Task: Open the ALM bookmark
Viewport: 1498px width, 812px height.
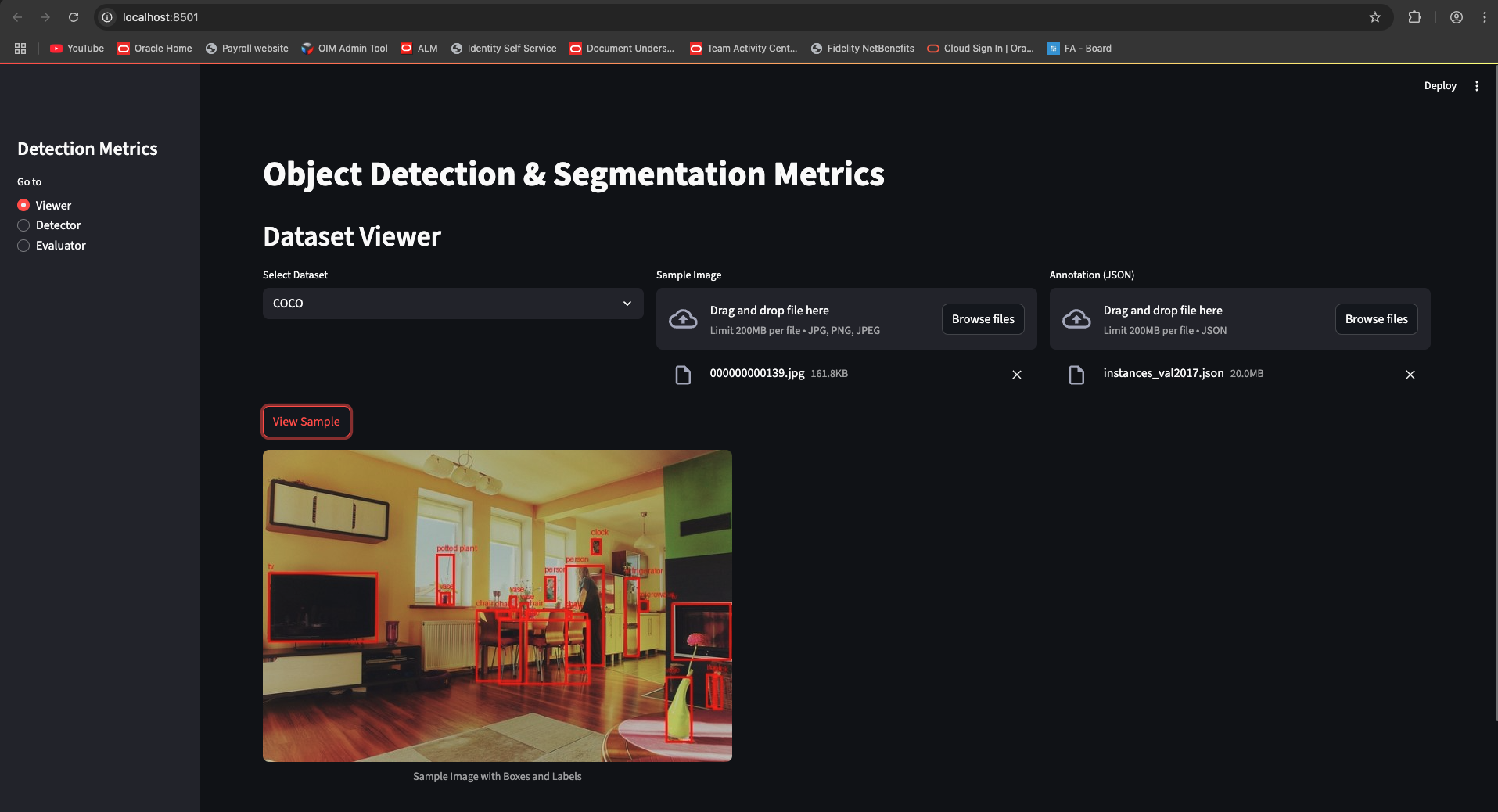Action: pos(419,49)
